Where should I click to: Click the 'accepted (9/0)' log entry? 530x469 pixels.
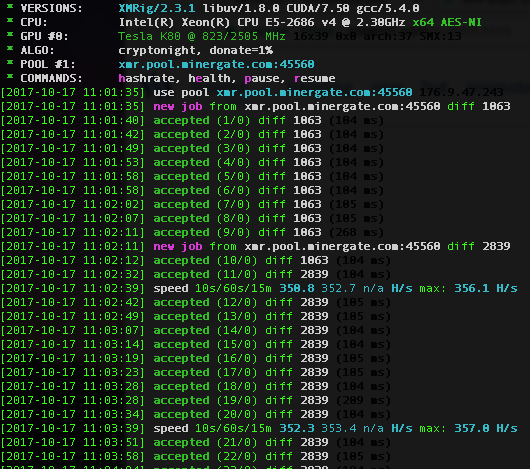192,232
